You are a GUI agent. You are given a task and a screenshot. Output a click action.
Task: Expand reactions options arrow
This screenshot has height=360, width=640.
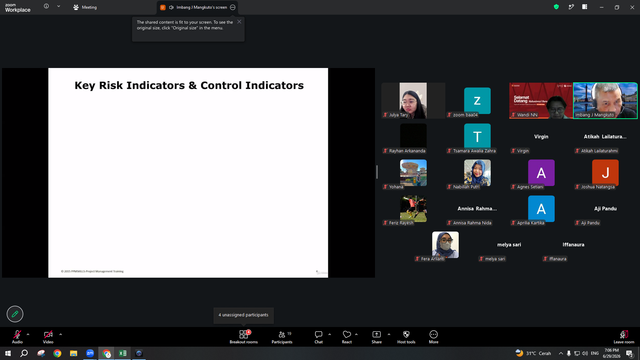356,334
